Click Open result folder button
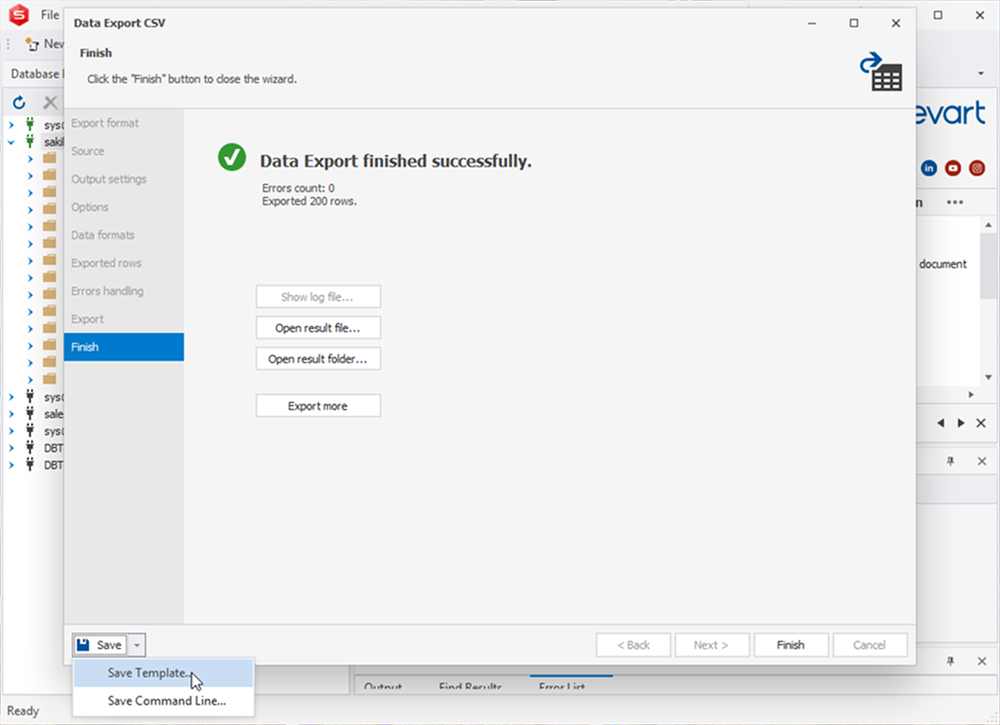 tap(318, 358)
